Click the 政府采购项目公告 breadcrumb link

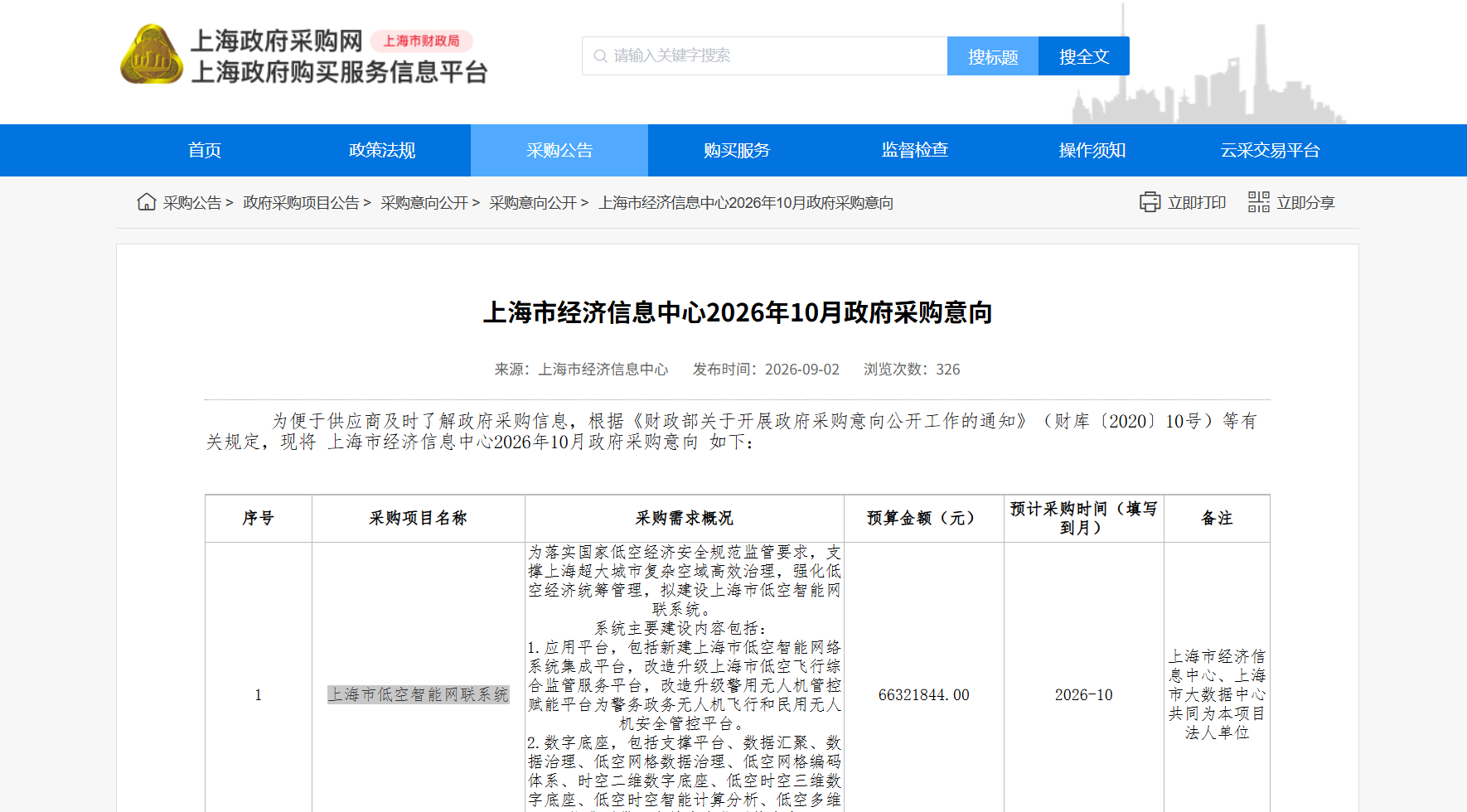(x=301, y=203)
